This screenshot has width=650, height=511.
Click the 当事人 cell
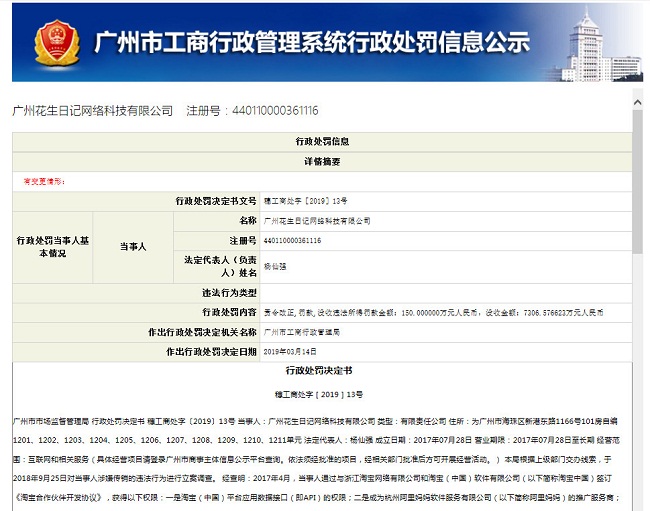point(133,247)
